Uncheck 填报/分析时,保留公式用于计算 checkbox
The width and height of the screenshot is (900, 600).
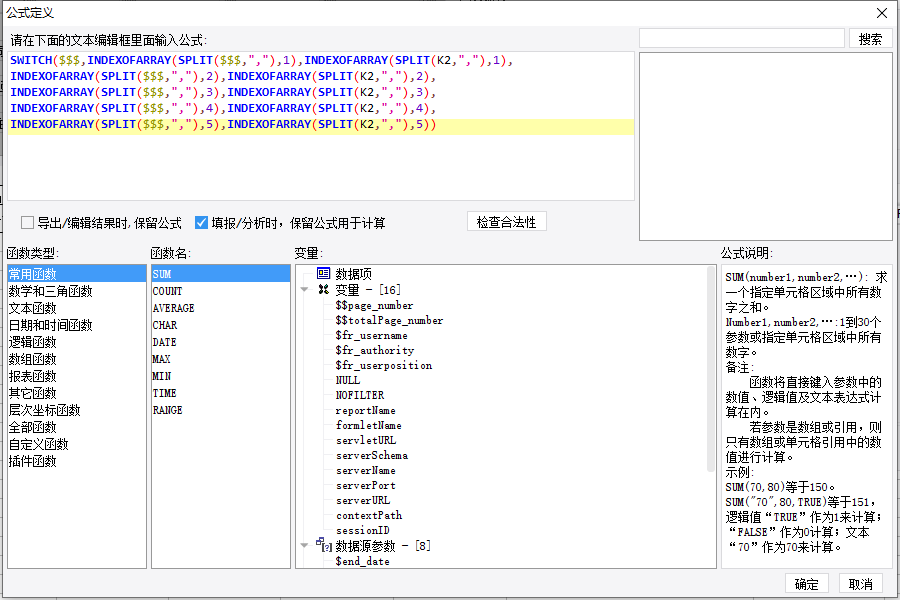click(x=201, y=223)
